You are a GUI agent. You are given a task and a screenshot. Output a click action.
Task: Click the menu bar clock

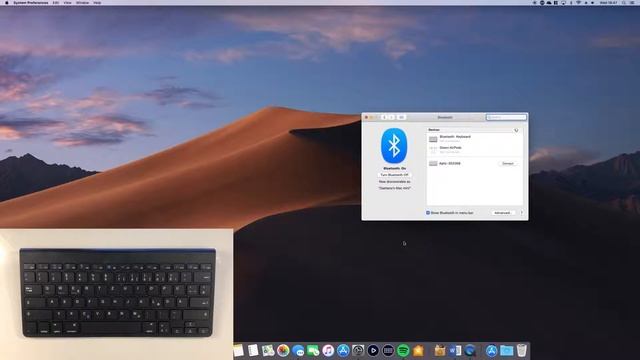coord(608,2)
